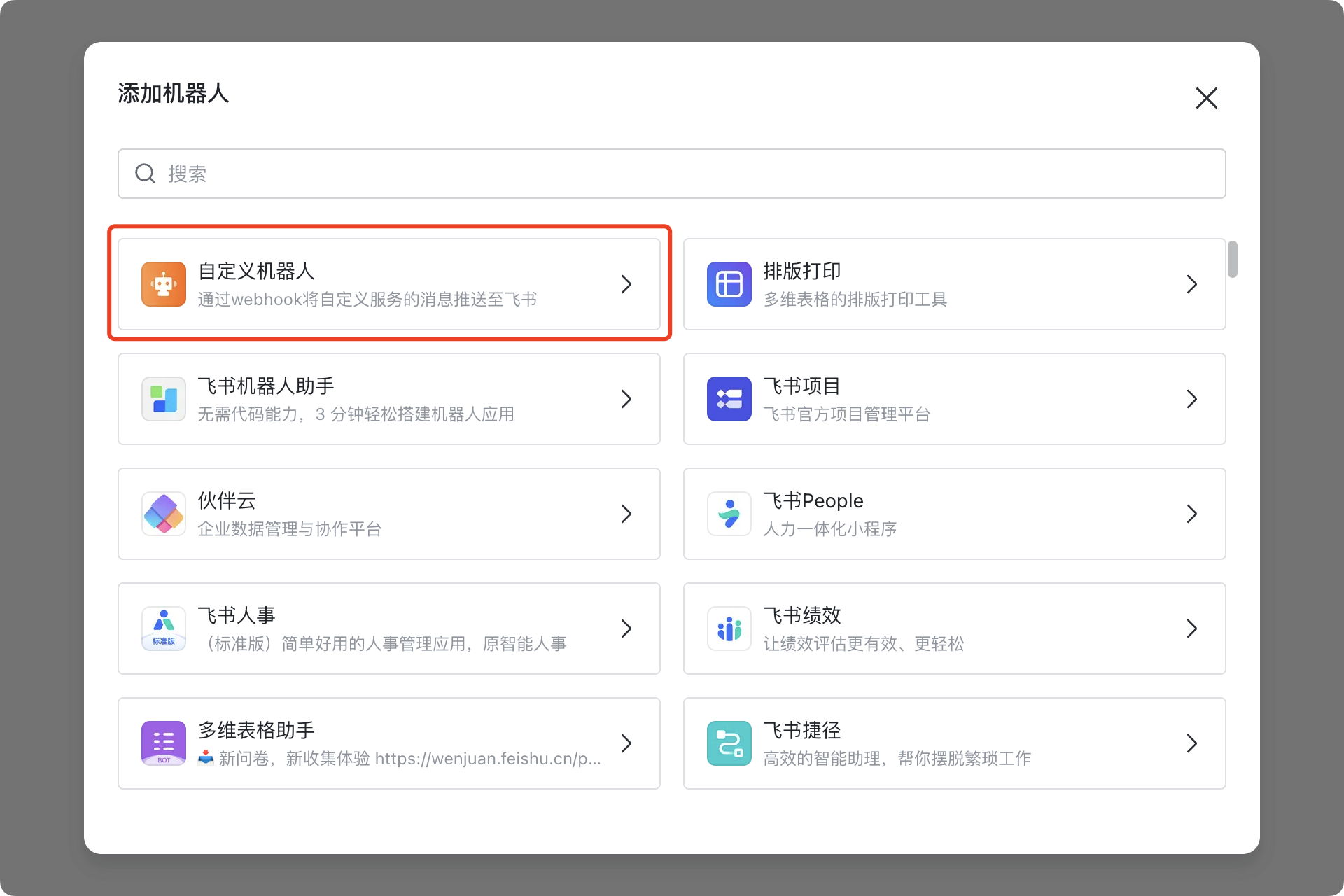This screenshot has width=1344, height=896.
Task: Click the wenjuan.feishu.cn questionnaire link text
Action: (488, 759)
